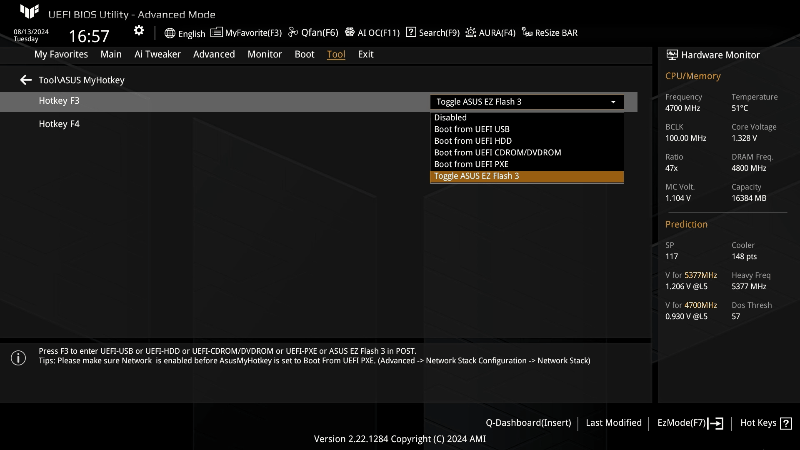Viewport: 800px width, 450px height.
Task: Click the Version 2.22.1284 copyright text
Action: pos(400,439)
